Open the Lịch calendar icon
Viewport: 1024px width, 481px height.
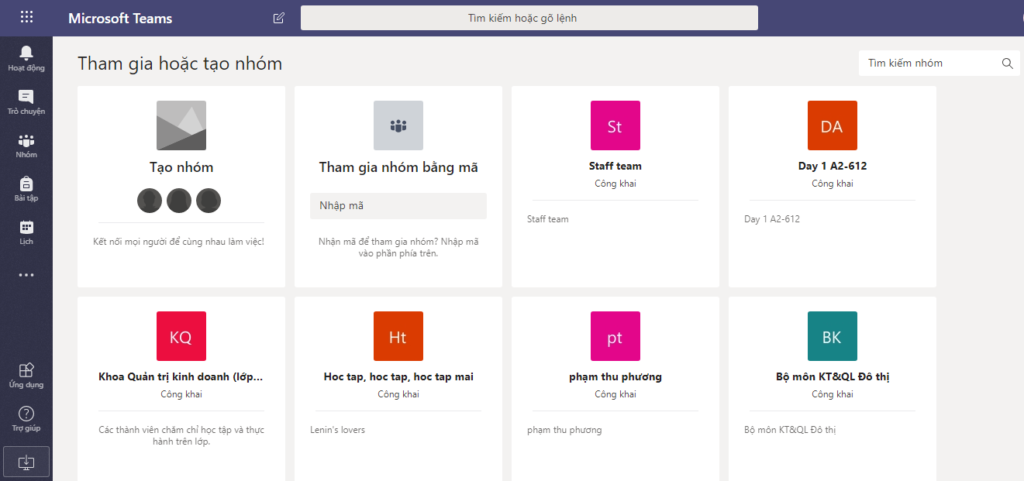pyautogui.click(x=26, y=233)
